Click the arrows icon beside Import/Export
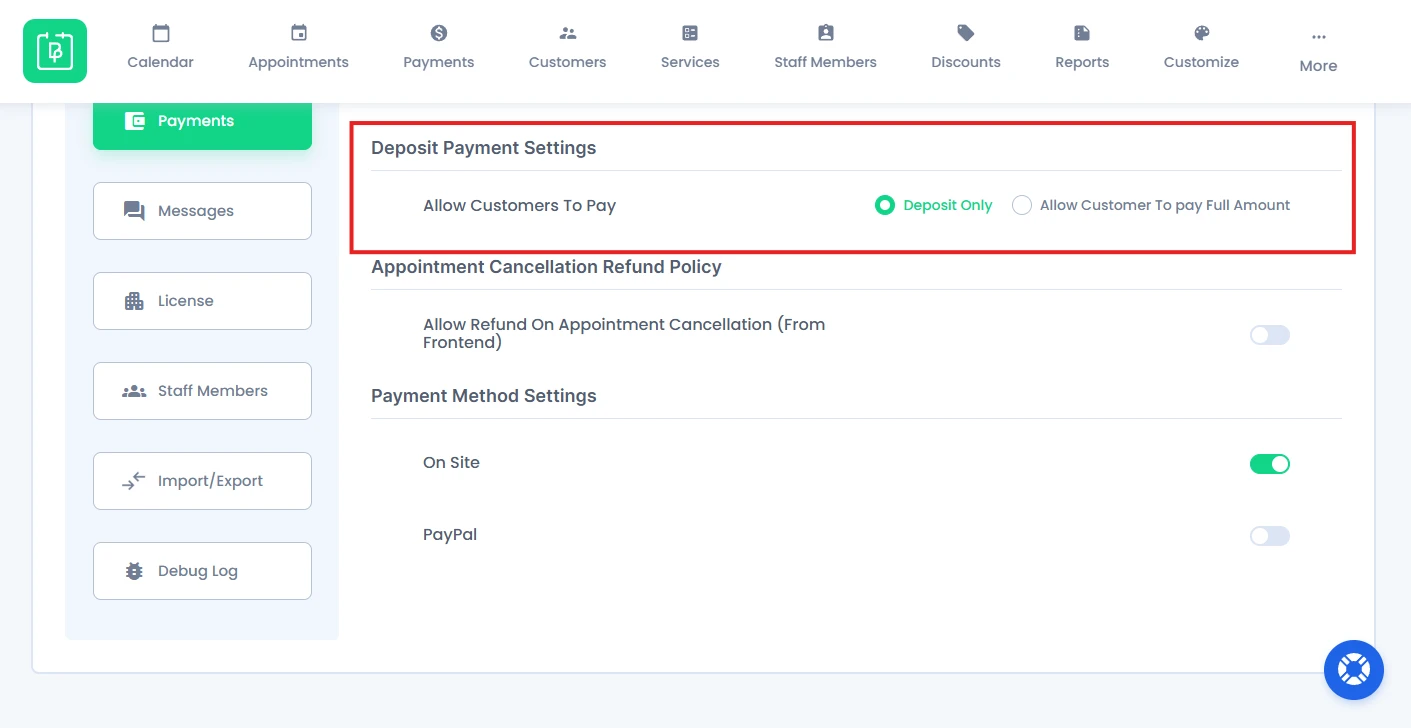This screenshot has height=728, width=1411. [x=134, y=481]
